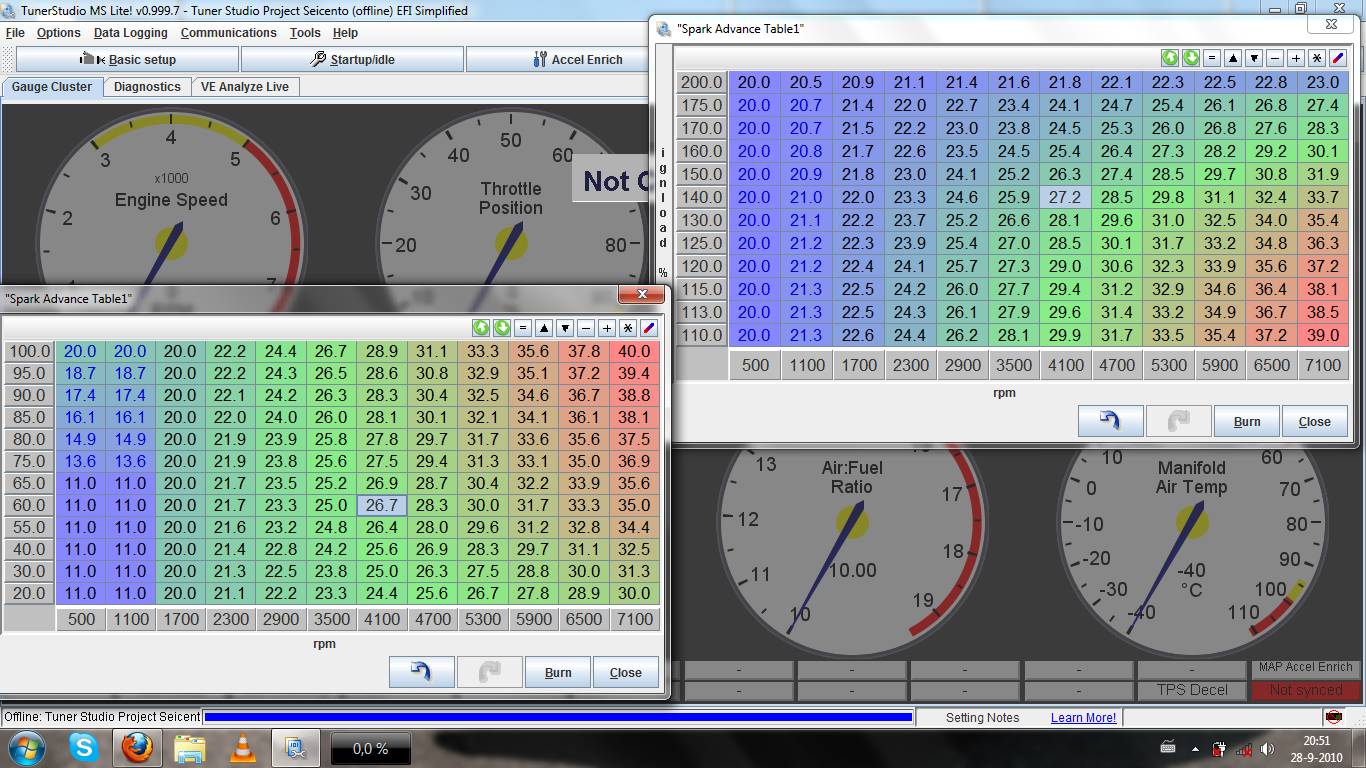1366x768 pixels.
Task: Click the asterisk multiply icon in 20–100 load table
Action: 628,327
